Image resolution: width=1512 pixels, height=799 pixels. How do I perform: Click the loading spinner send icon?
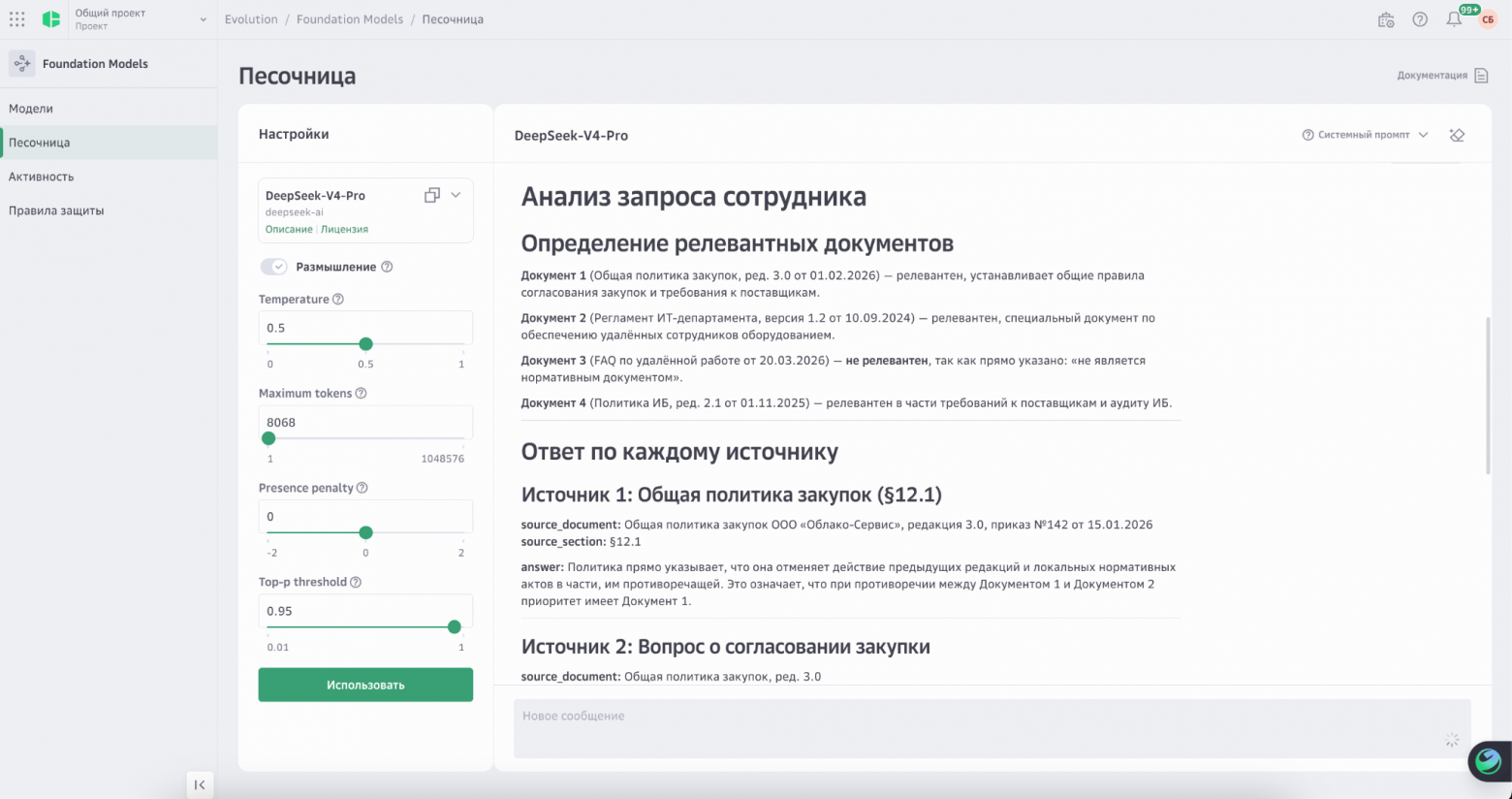click(1452, 740)
